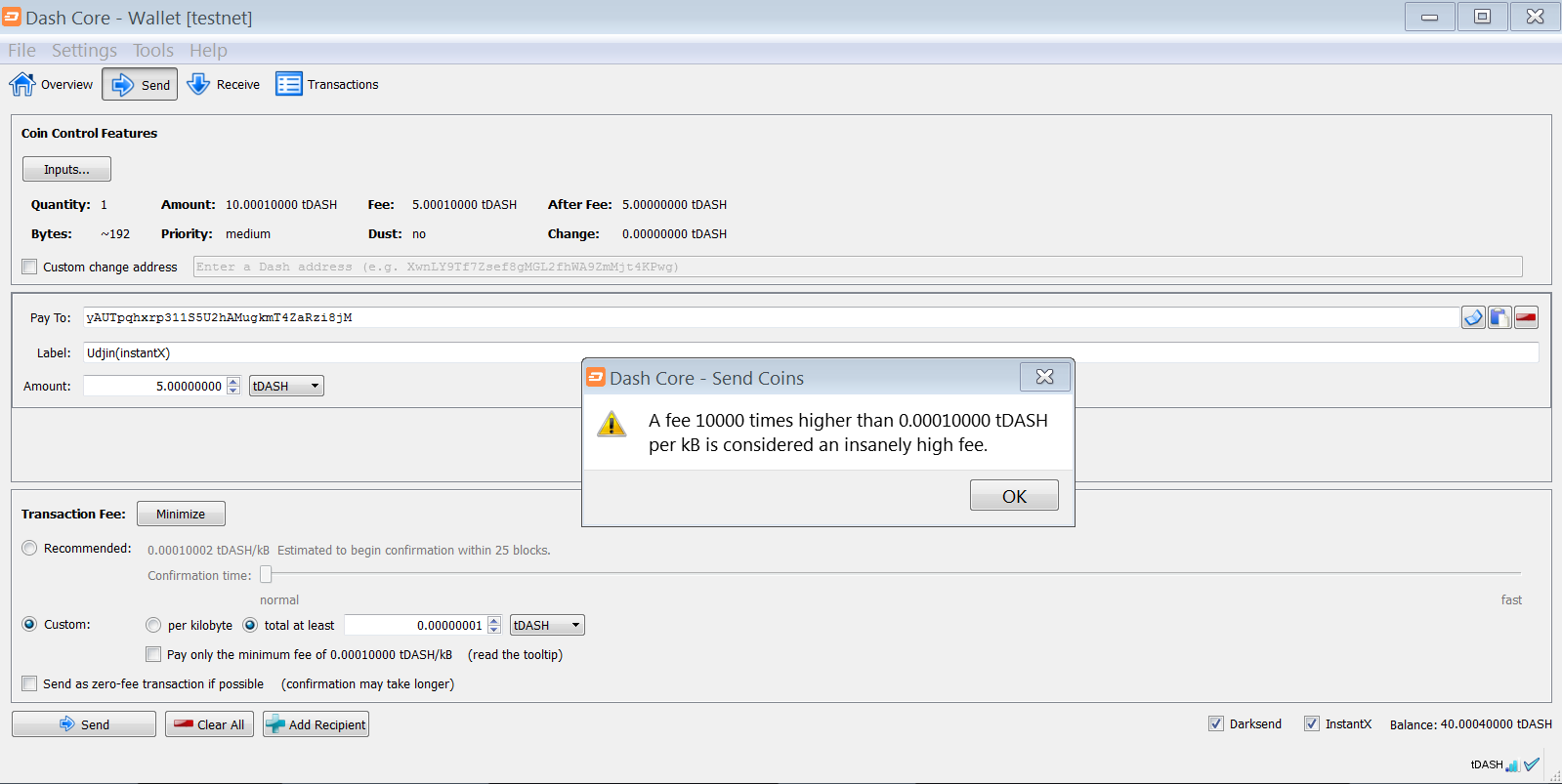Uncheck the InstantX checkbox
1562x784 pixels.
pyautogui.click(x=1312, y=723)
